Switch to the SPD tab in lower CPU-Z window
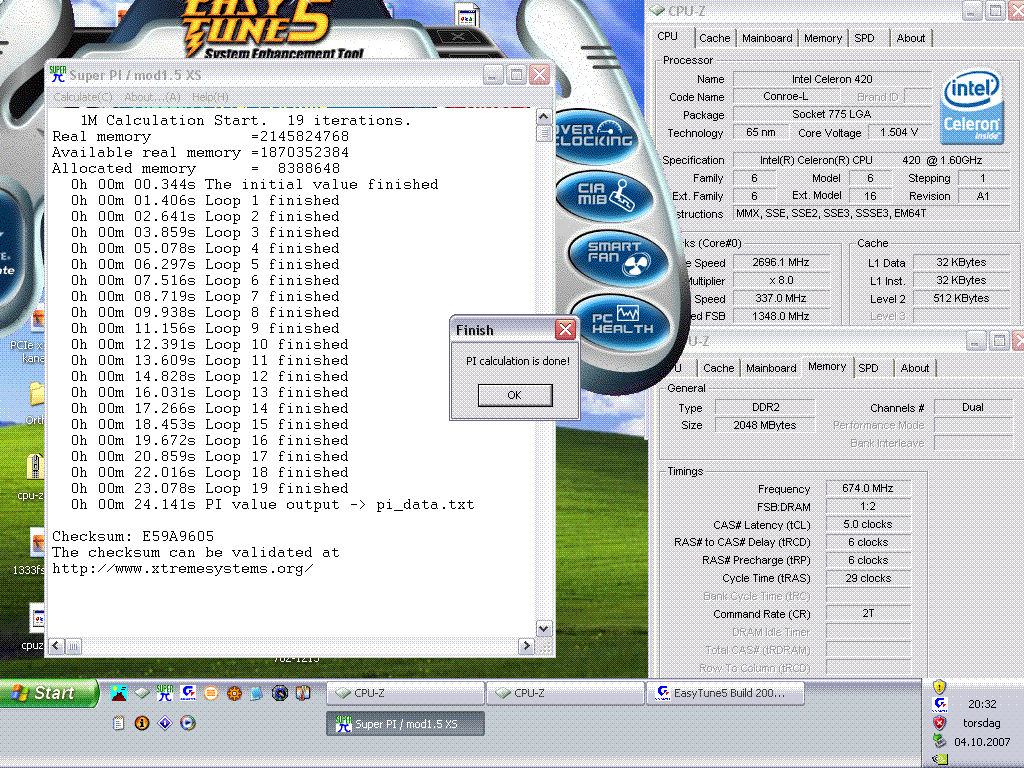 [868, 368]
